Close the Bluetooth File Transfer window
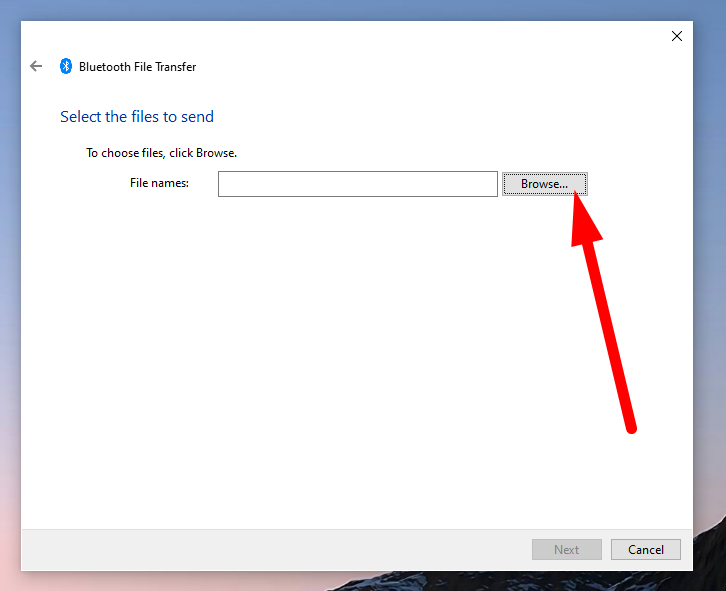The height and width of the screenshot is (591, 726). (x=676, y=36)
